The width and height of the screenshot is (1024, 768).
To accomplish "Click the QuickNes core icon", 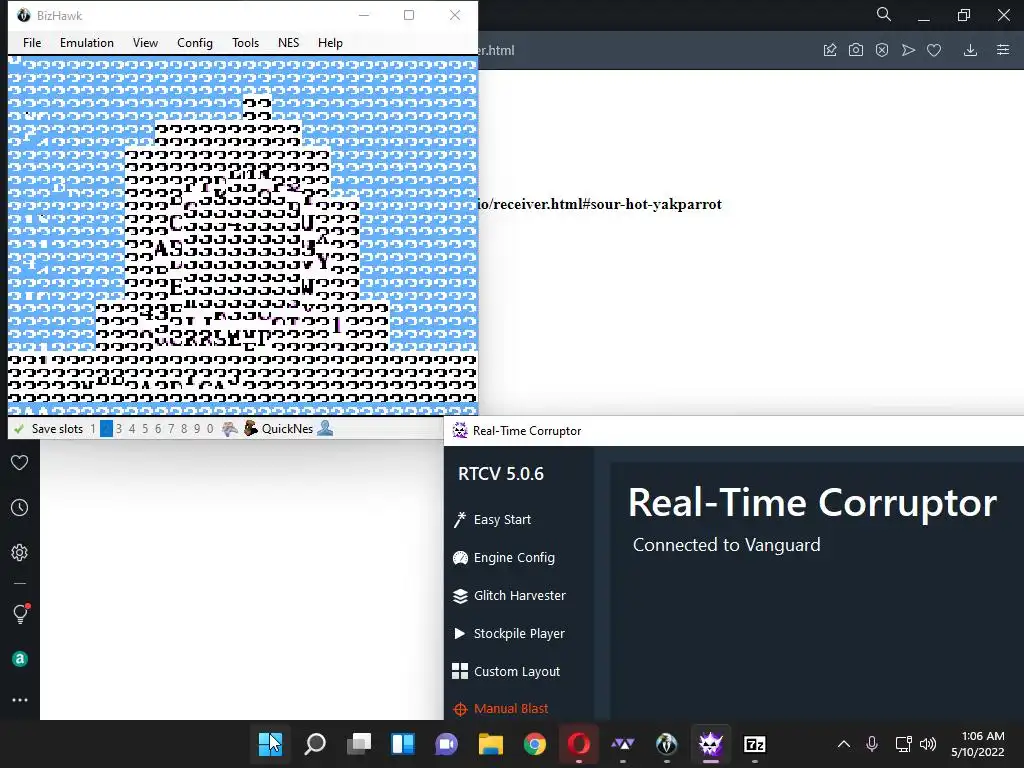I will click(251, 428).
